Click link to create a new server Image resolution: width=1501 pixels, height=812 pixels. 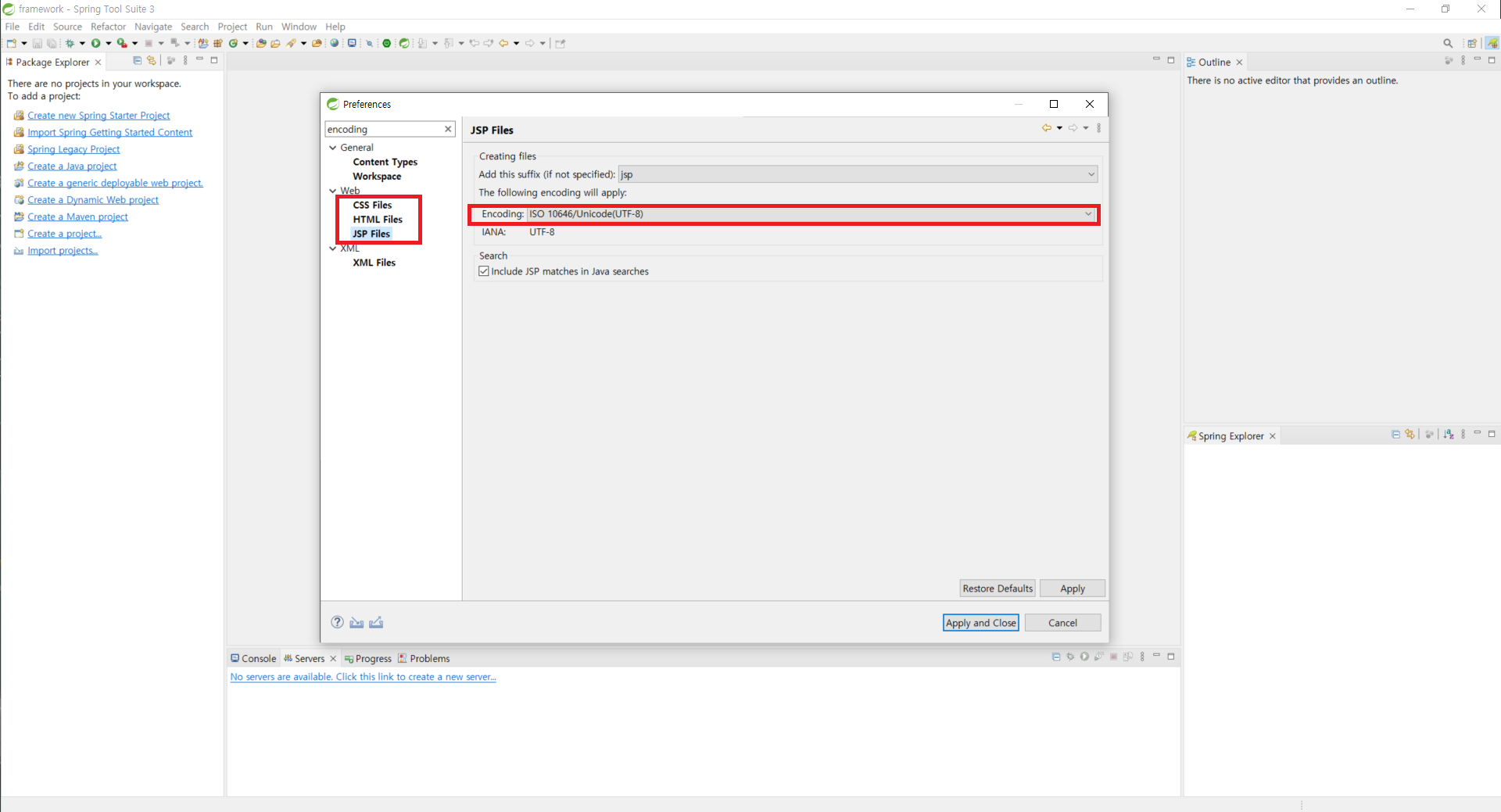pos(363,677)
